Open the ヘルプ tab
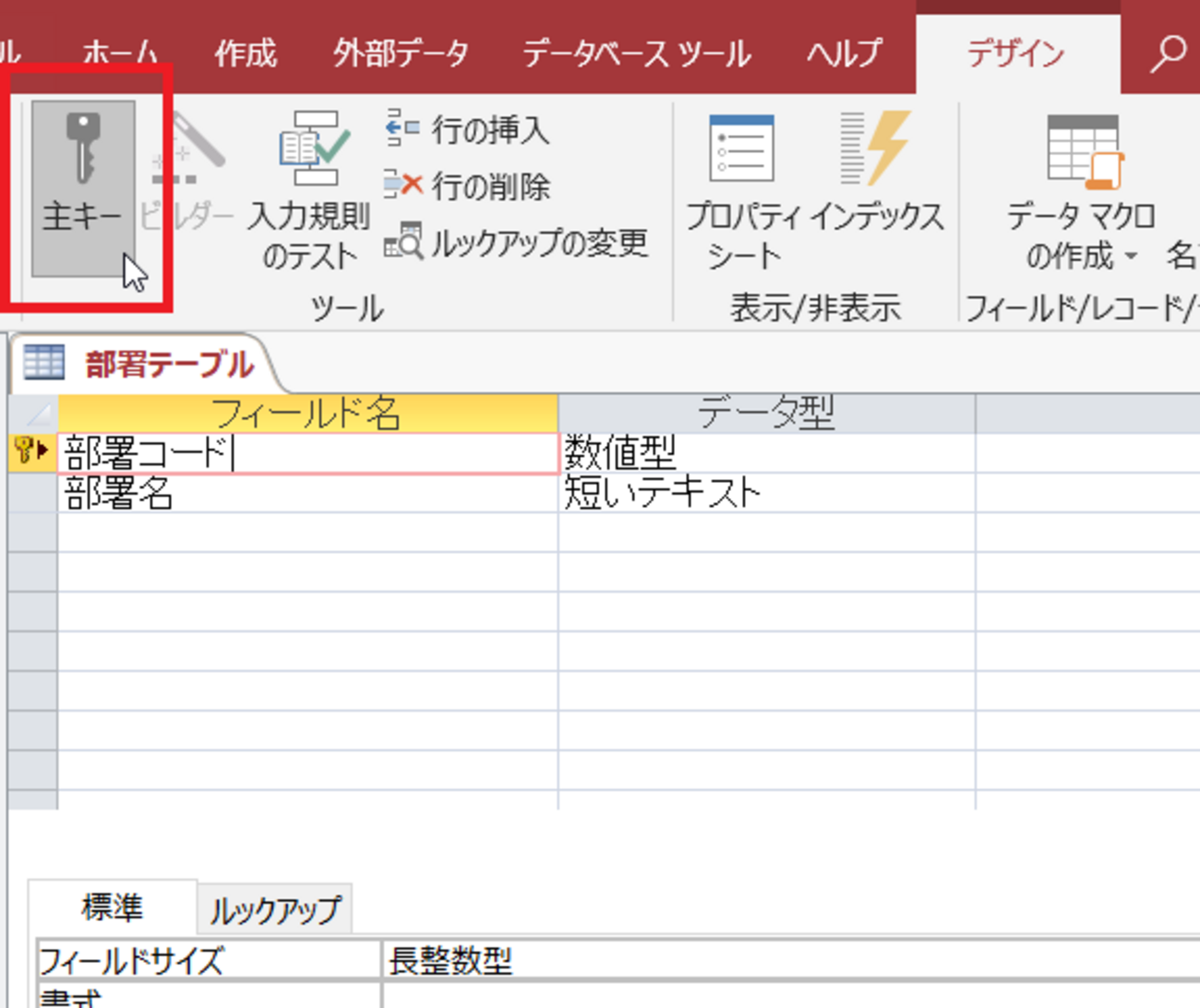 845,54
